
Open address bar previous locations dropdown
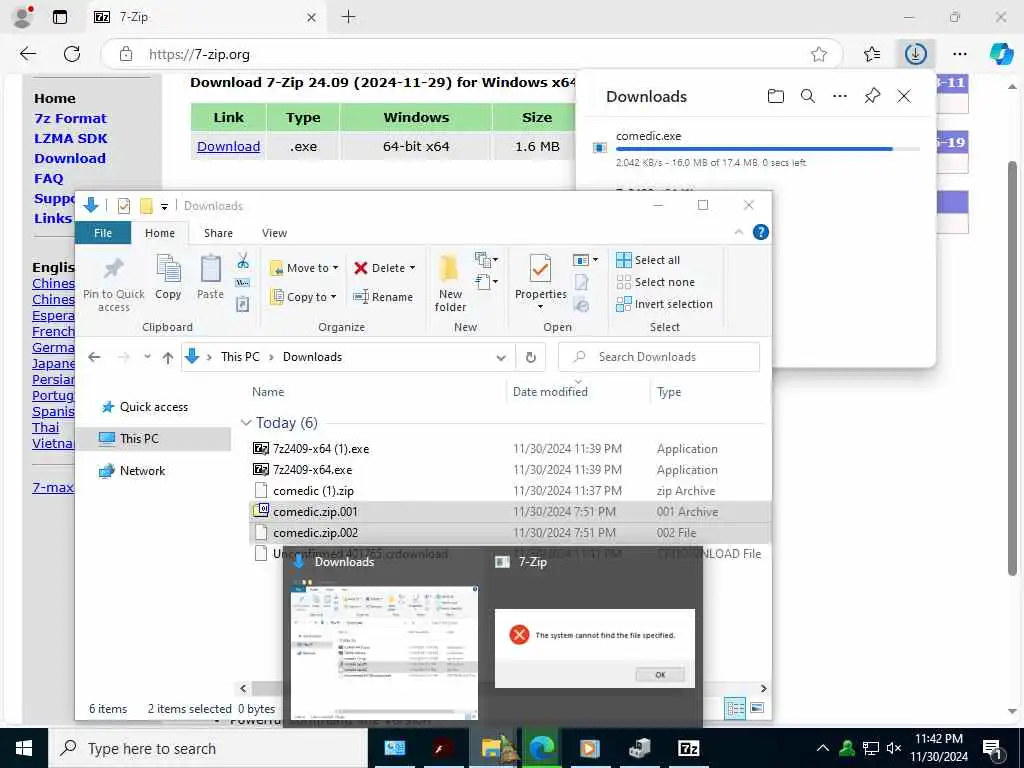[501, 357]
